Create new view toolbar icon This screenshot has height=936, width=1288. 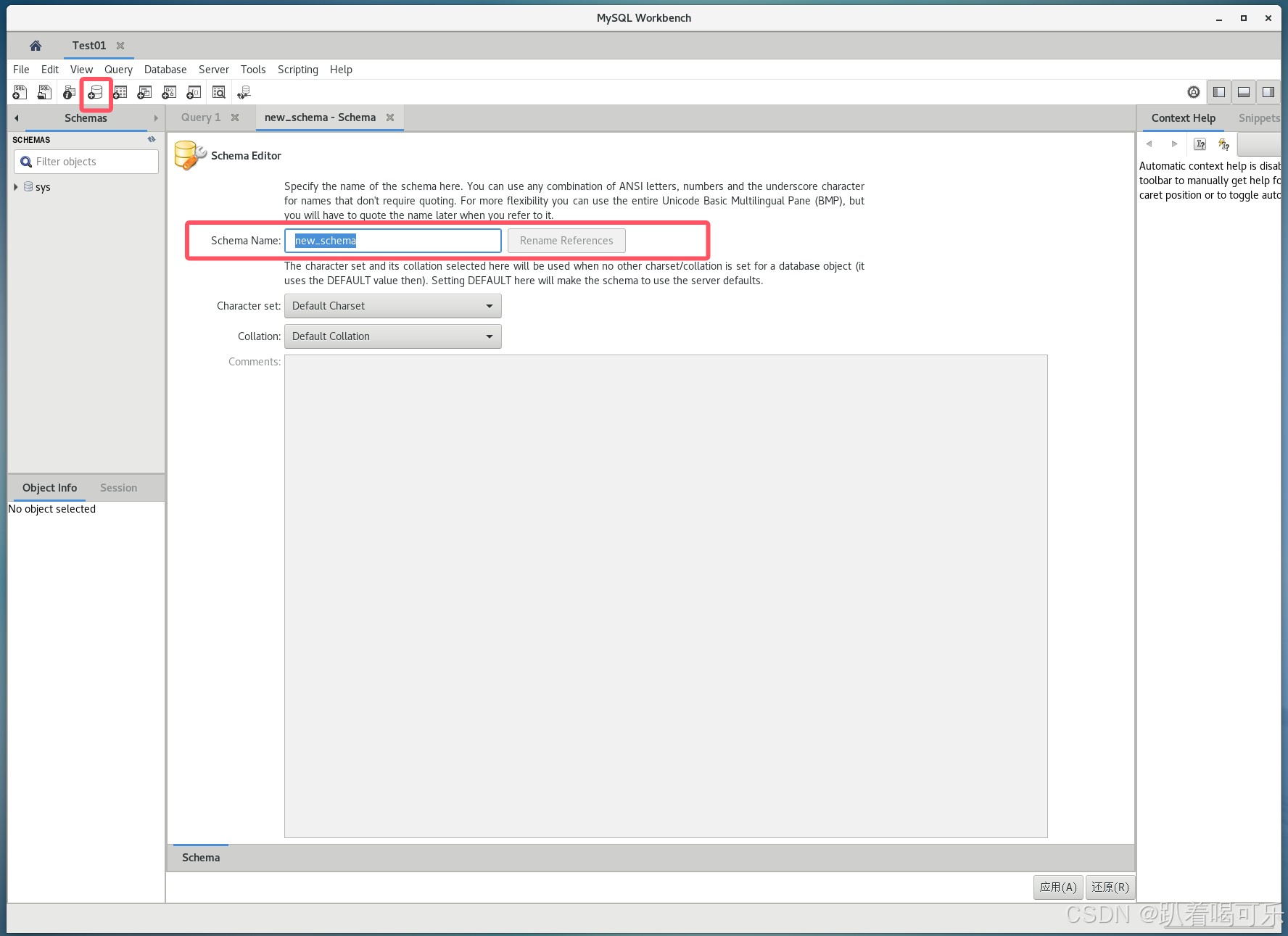tap(144, 92)
